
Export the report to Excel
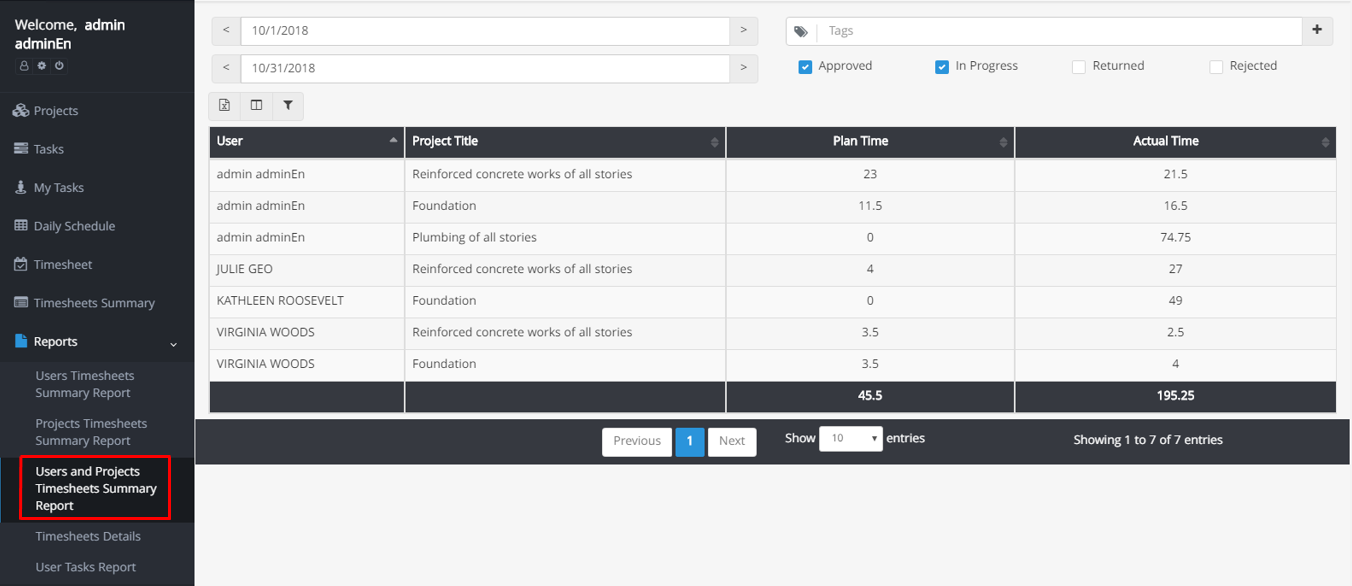coord(224,106)
